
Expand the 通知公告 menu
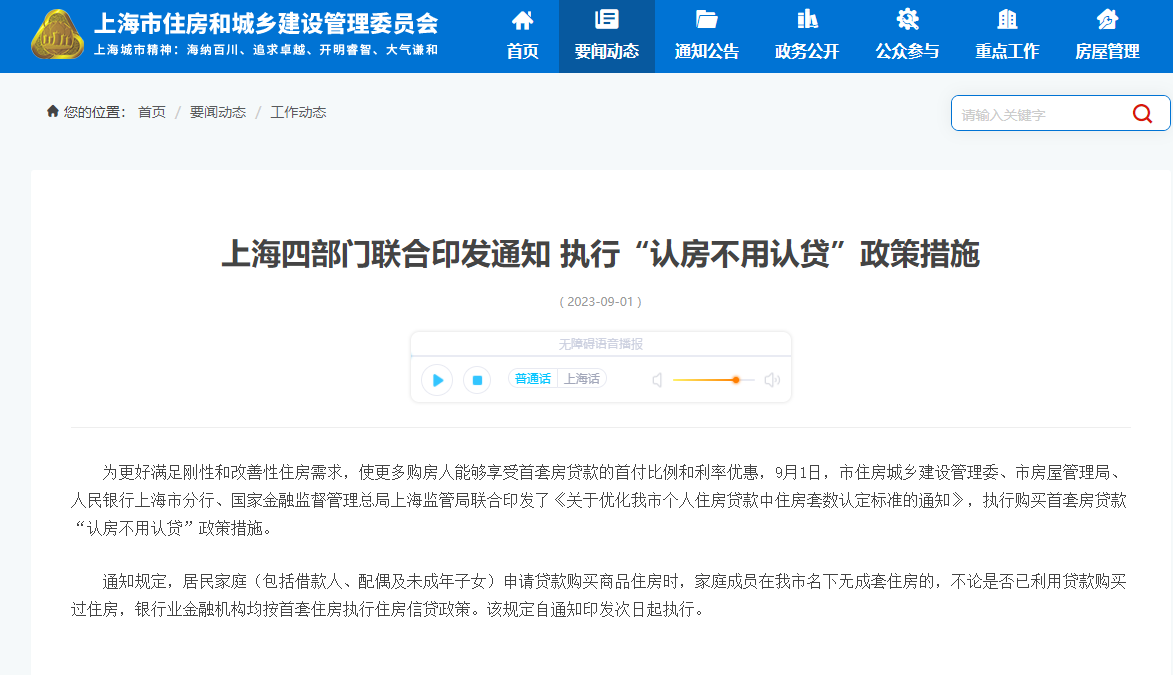(x=707, y=36)
